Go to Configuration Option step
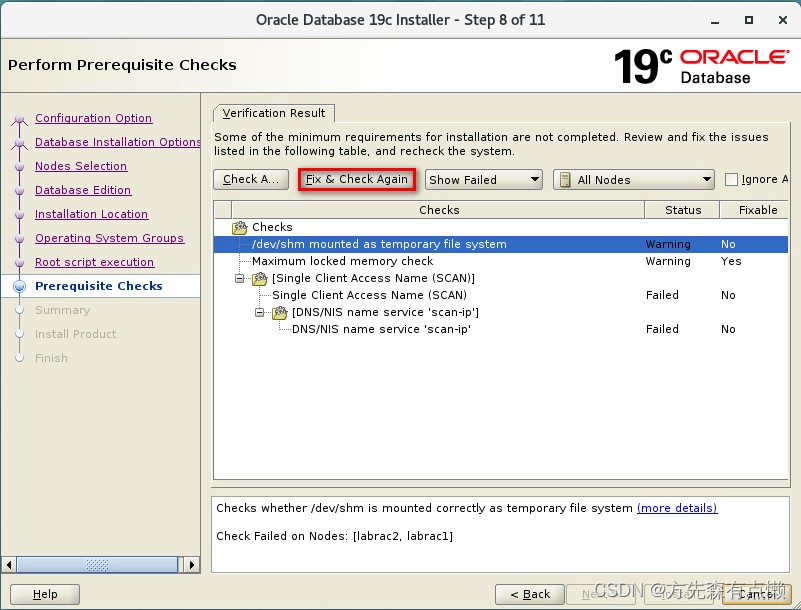 tap(93, 118)
